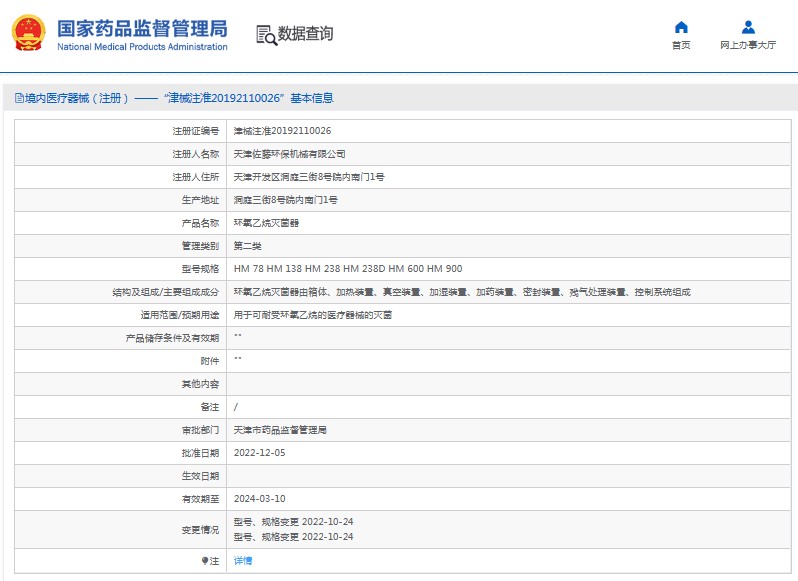Click the bulb icon beside 注
Screen dimensions: 798x581
tap(205, 561)
